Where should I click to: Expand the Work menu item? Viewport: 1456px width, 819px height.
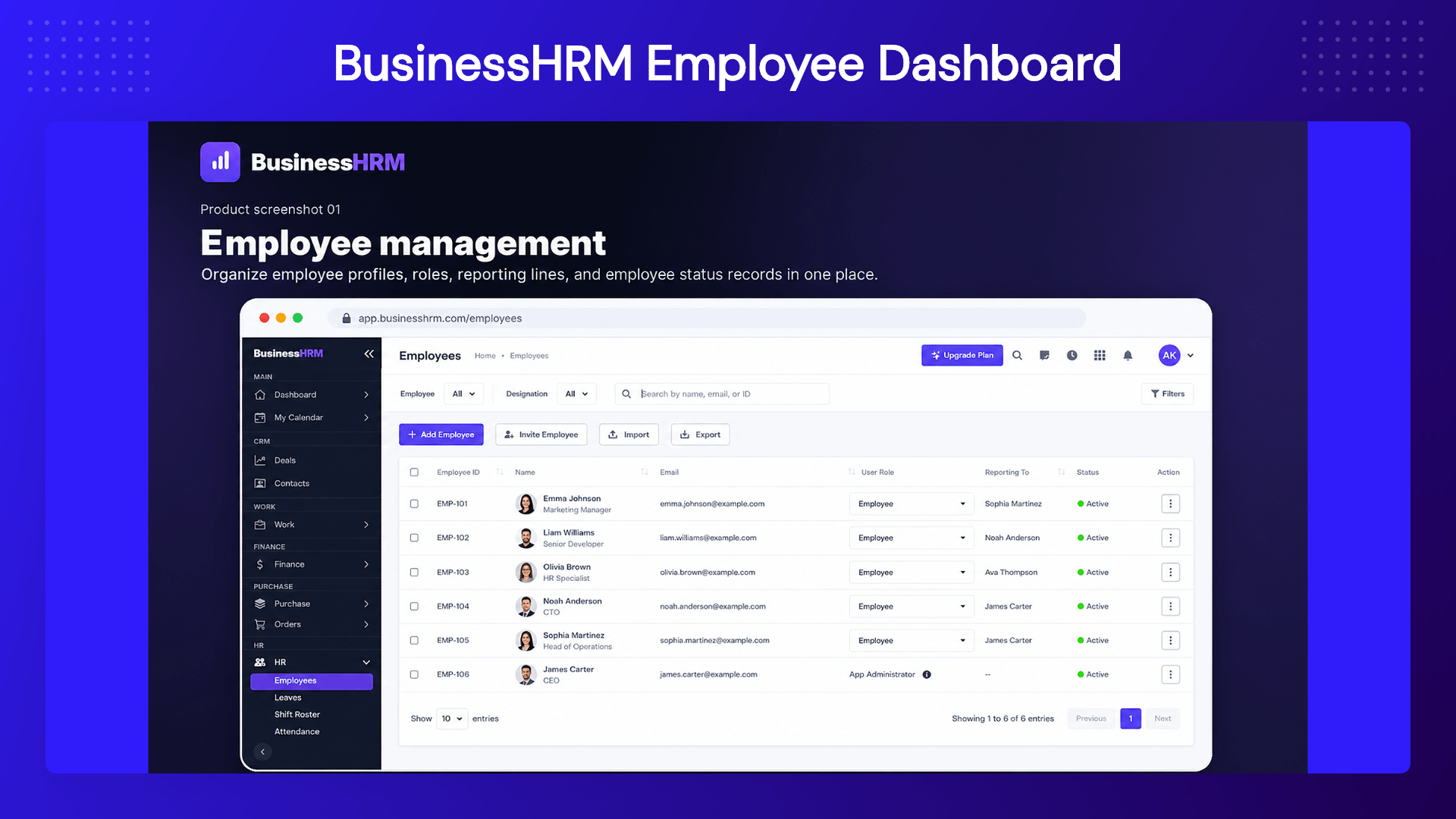(366, 525)
